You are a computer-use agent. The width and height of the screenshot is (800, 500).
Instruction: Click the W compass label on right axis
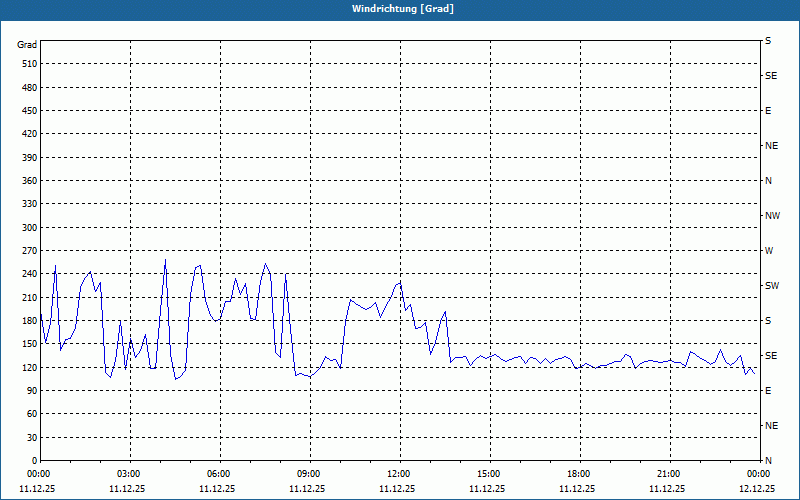769,251
